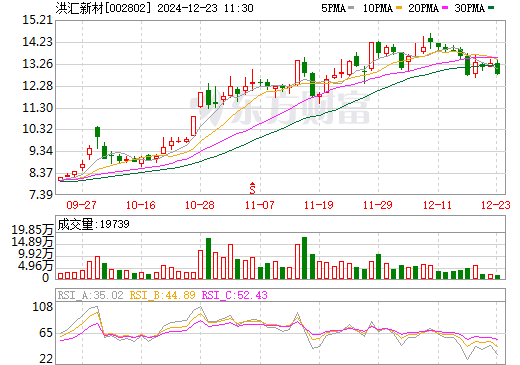Click the 14.23 price axis label

[38, 42]
